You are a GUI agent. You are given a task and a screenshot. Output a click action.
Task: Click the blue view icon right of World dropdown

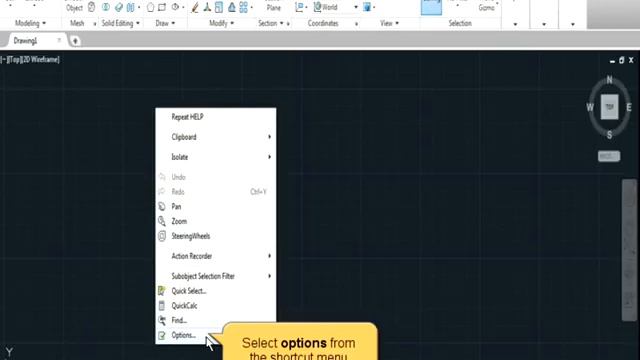[367, 7]
